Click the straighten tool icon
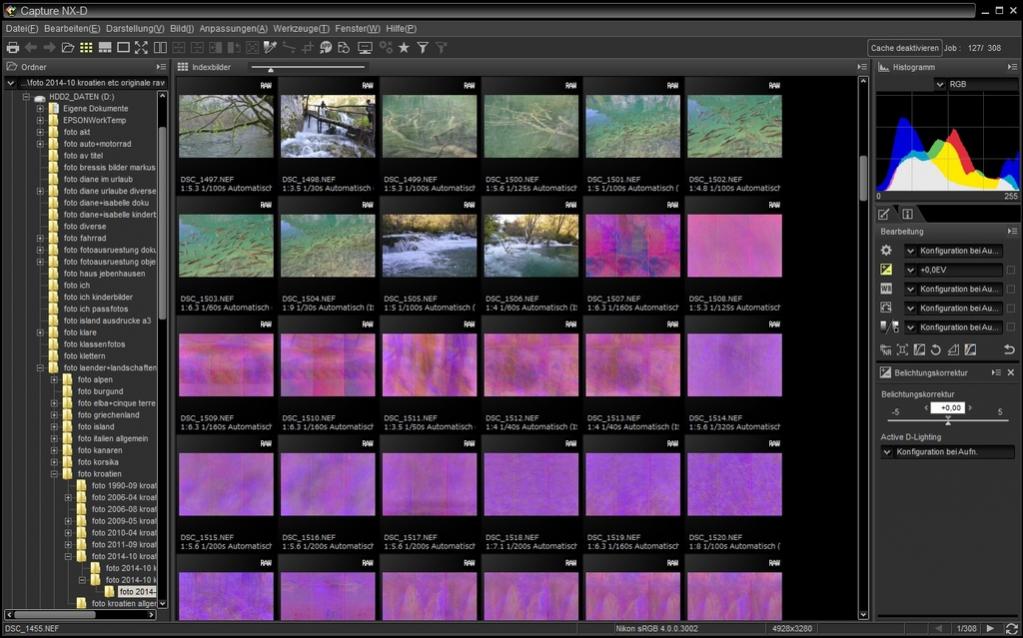1023x638 pixels. coord(289,48)
